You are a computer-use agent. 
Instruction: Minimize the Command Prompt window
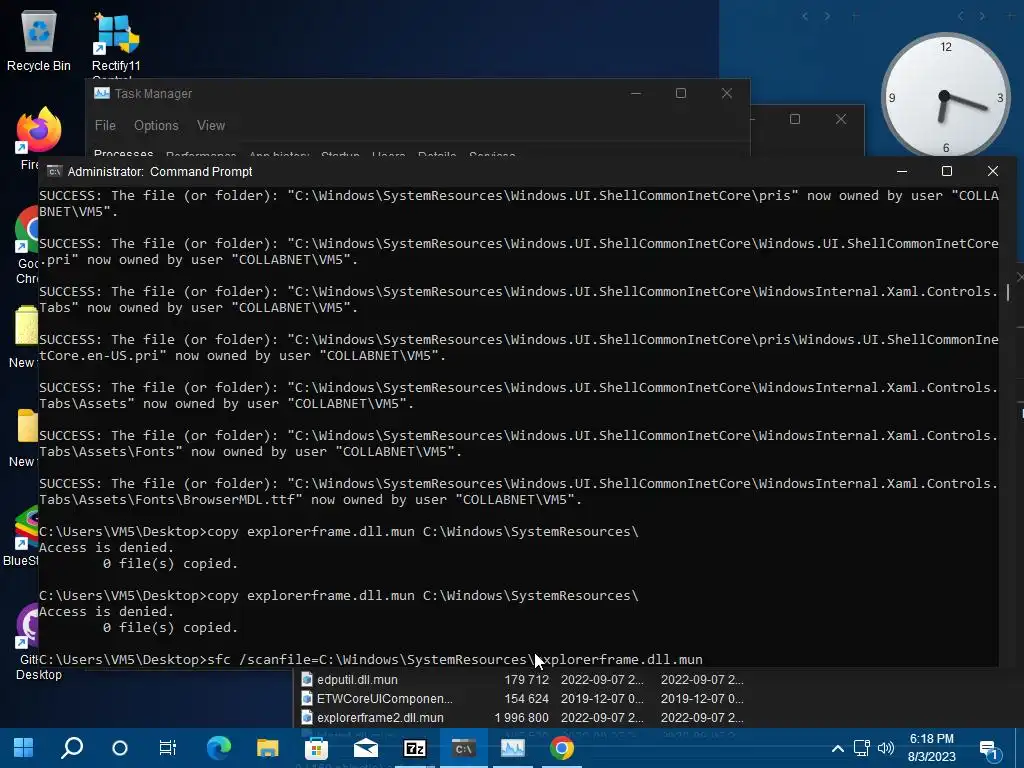coord(902,171)
